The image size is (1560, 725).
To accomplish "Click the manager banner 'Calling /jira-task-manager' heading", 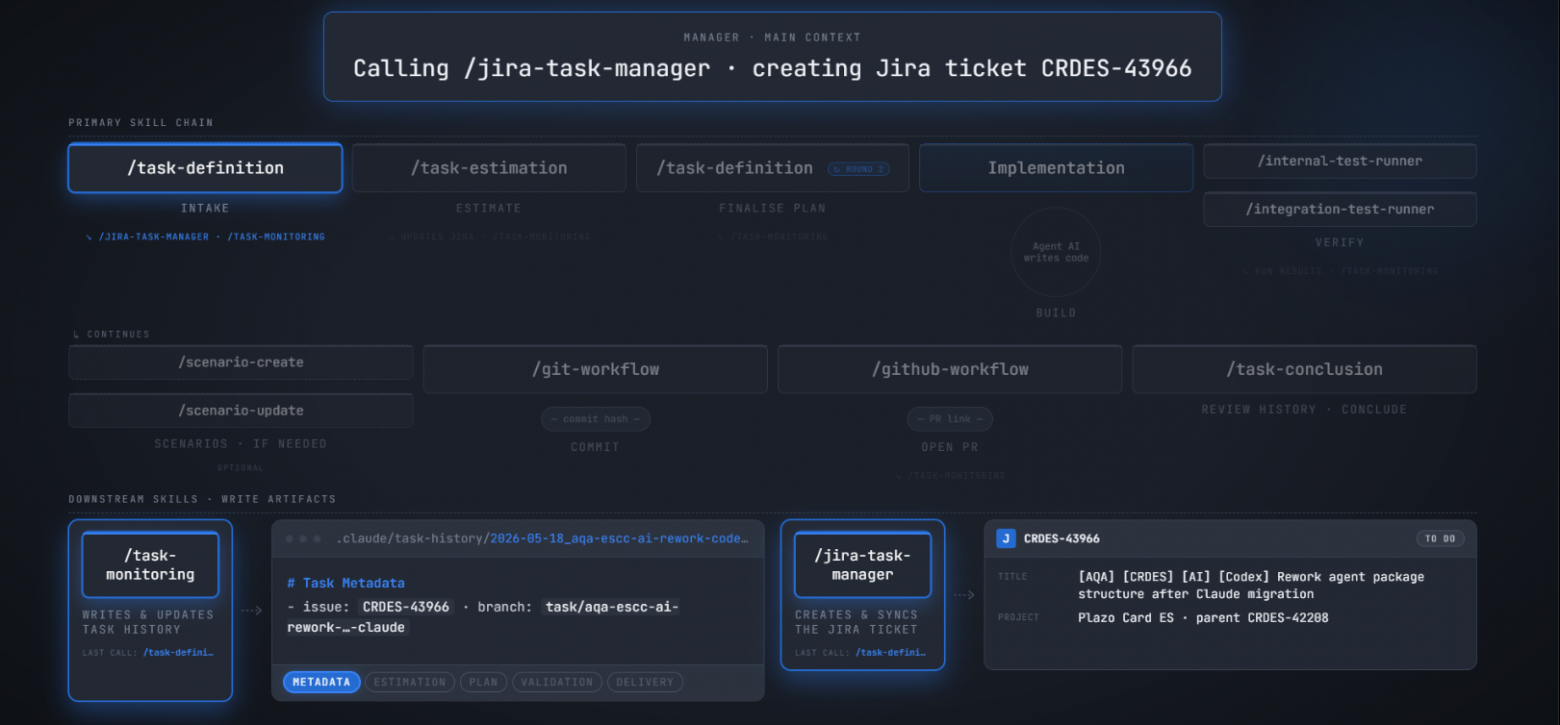I will coord(772,68).
